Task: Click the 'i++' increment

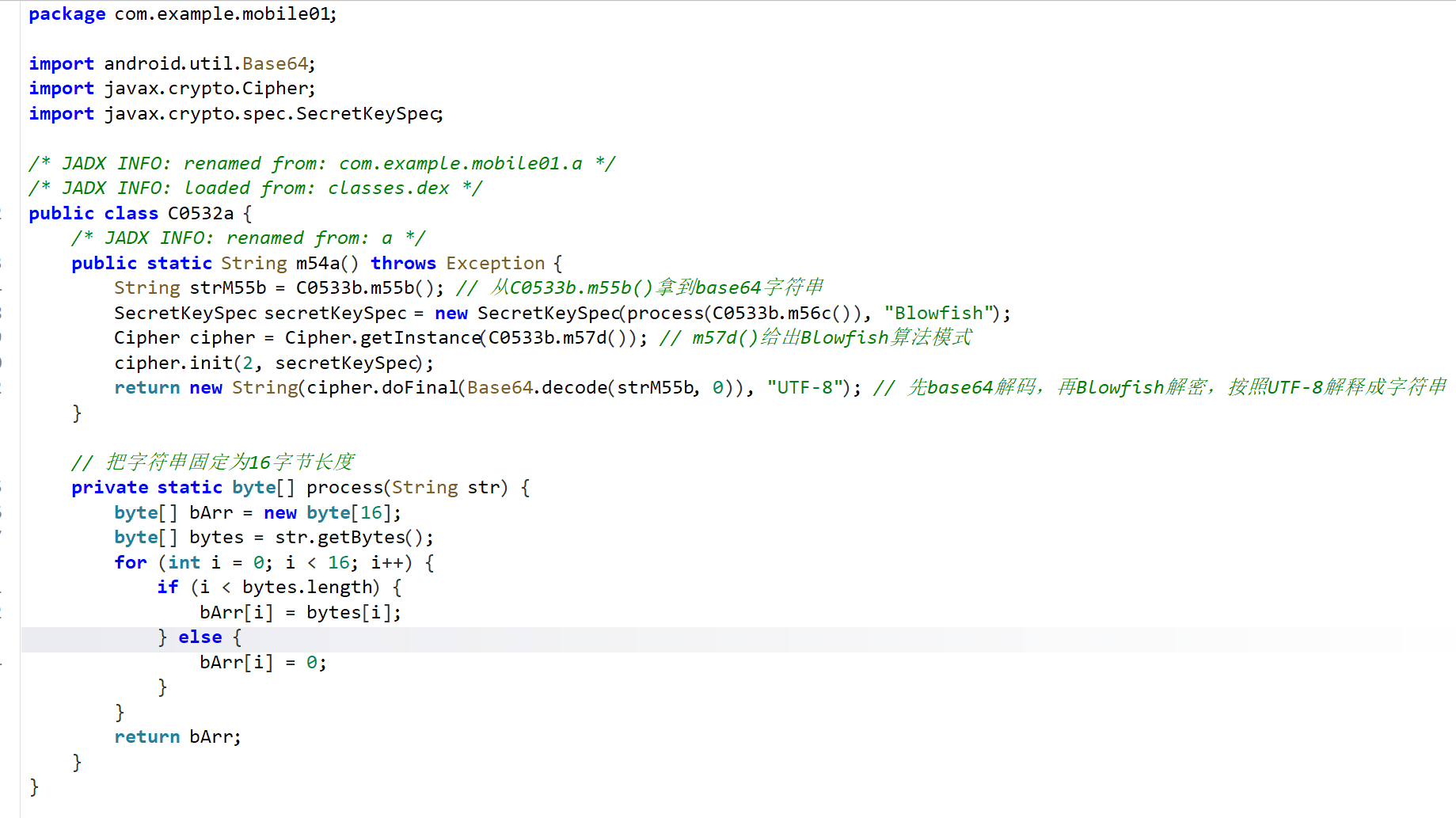Action: click(x=387, y=562)
